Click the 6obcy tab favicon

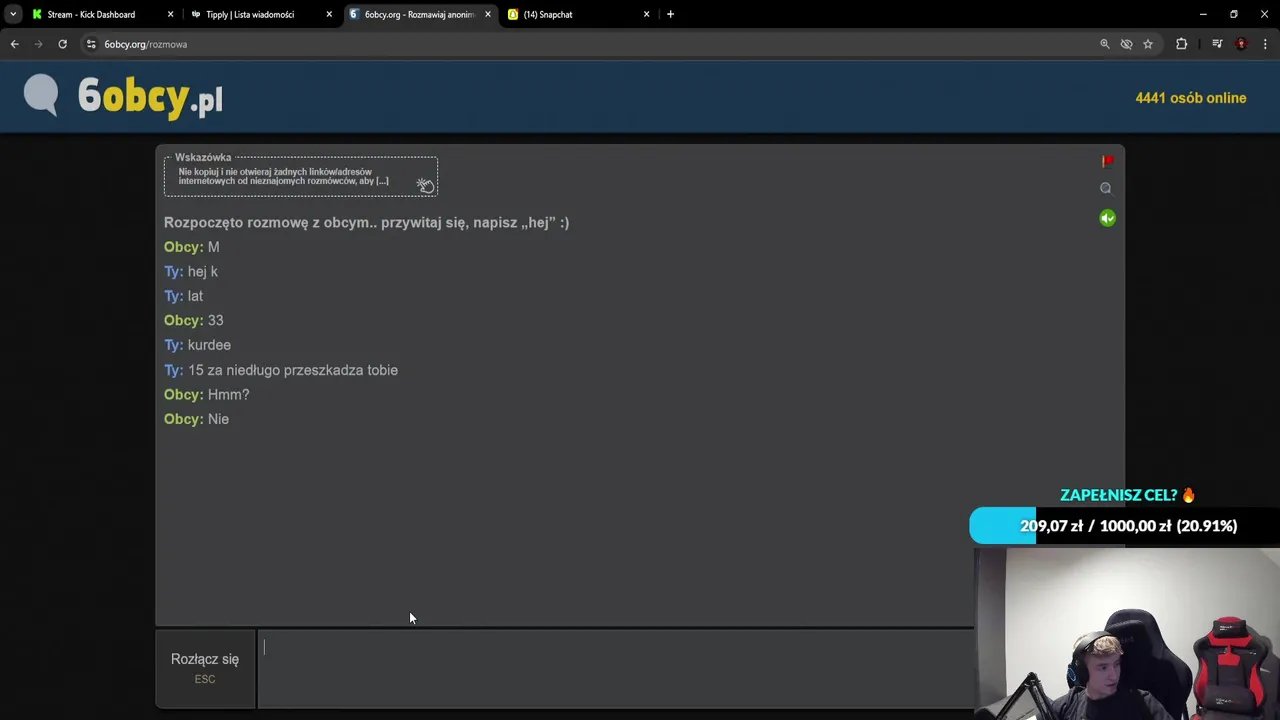354,15
